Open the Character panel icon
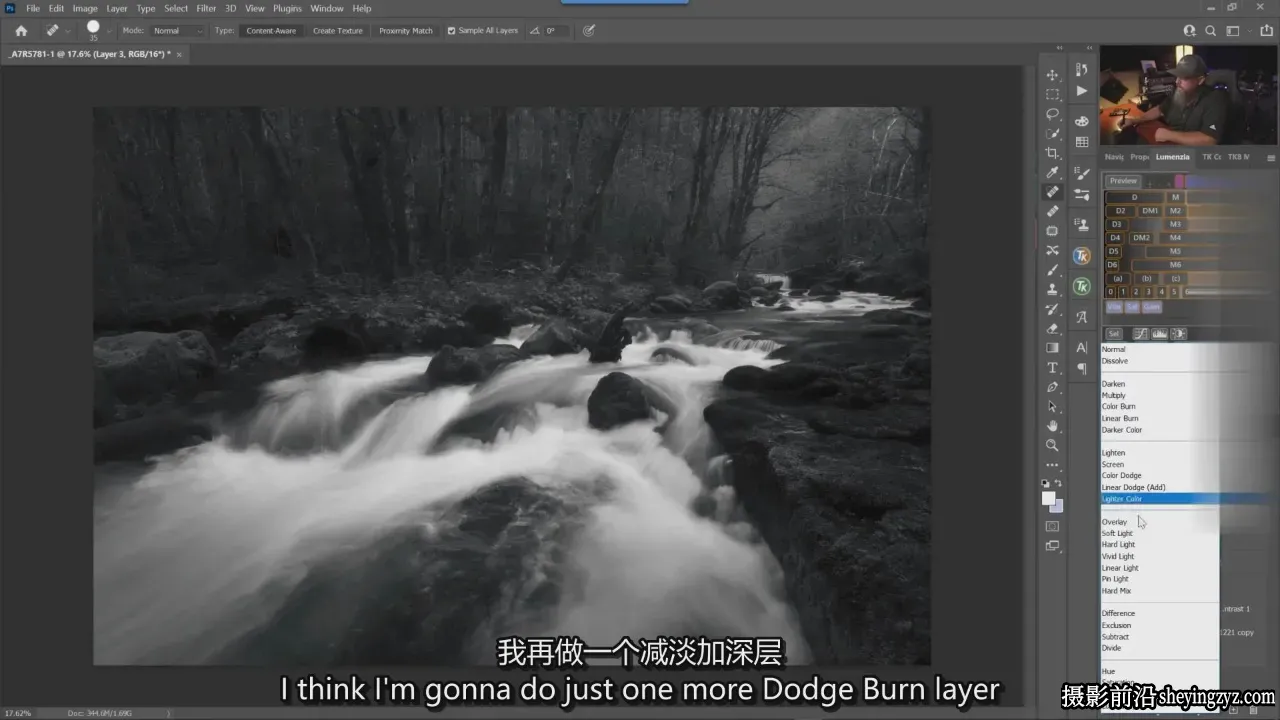This screenshot has width=1280, height=720. point(1081,347)
